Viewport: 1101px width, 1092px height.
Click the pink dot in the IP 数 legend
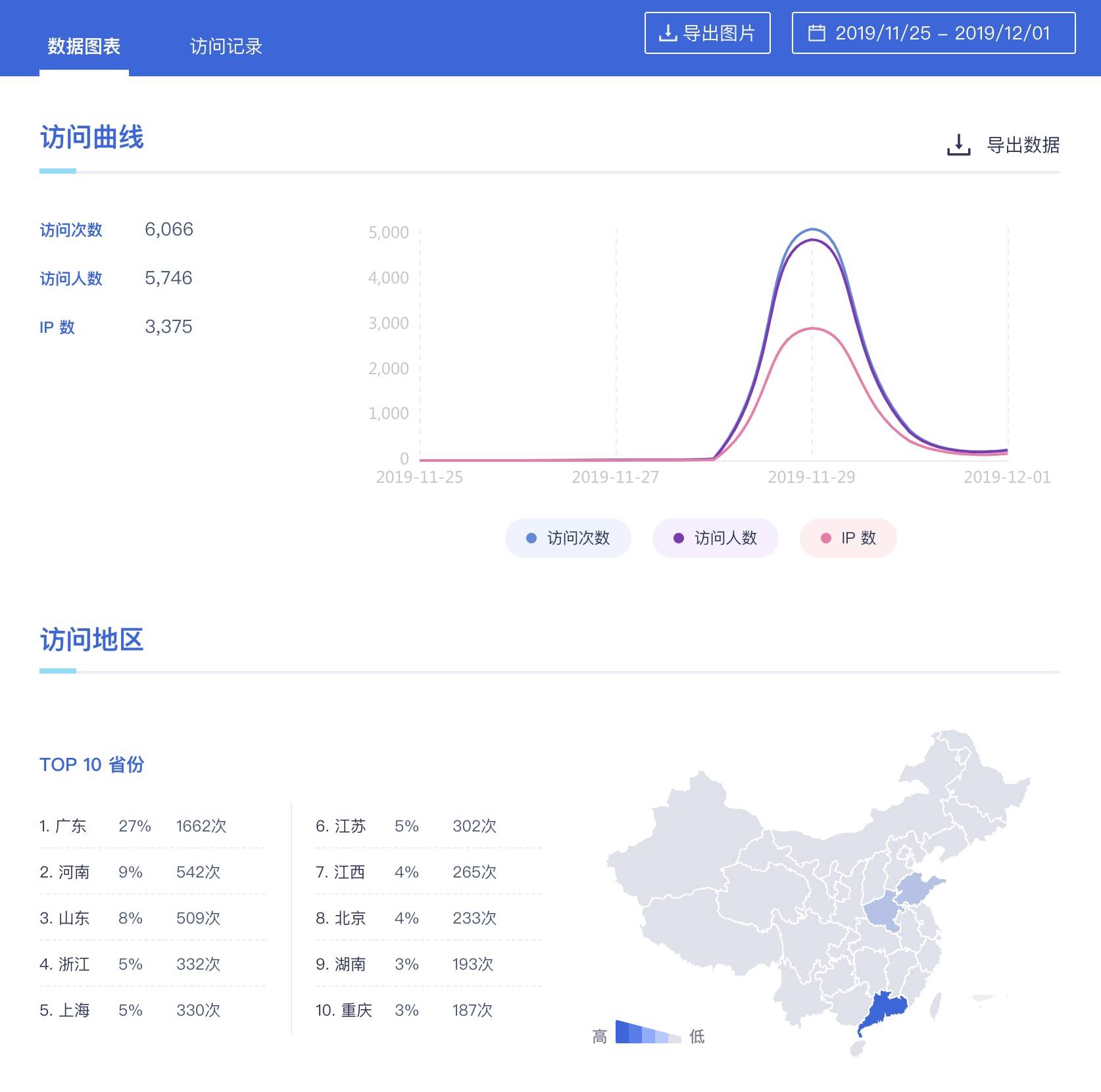[827, 538]
